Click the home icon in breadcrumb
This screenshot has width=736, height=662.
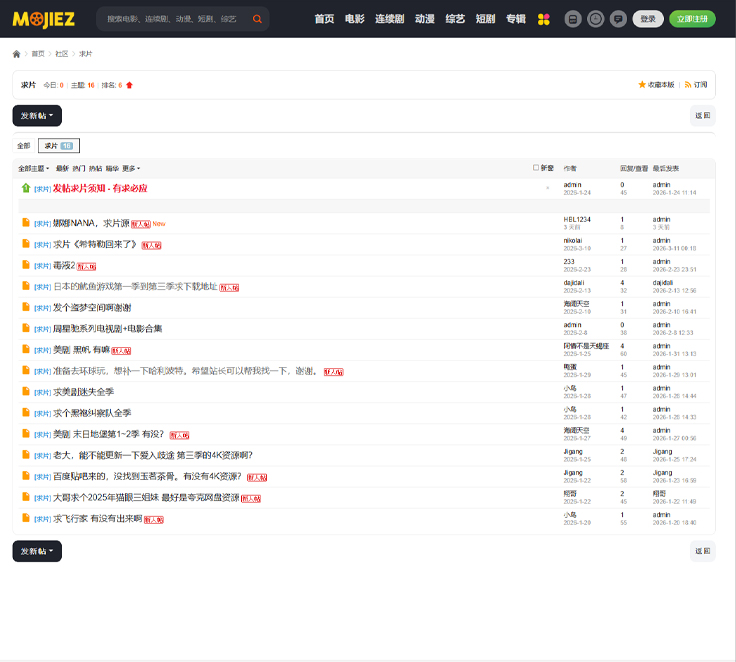(x=17, y=54)
